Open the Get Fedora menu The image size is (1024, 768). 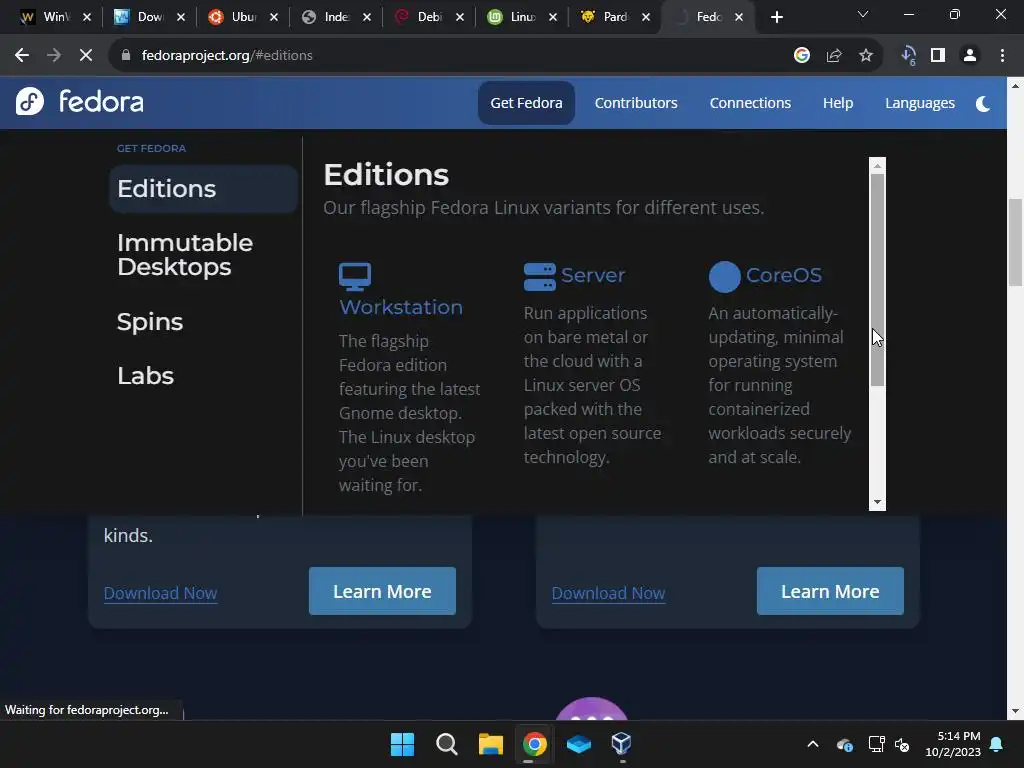526,103
